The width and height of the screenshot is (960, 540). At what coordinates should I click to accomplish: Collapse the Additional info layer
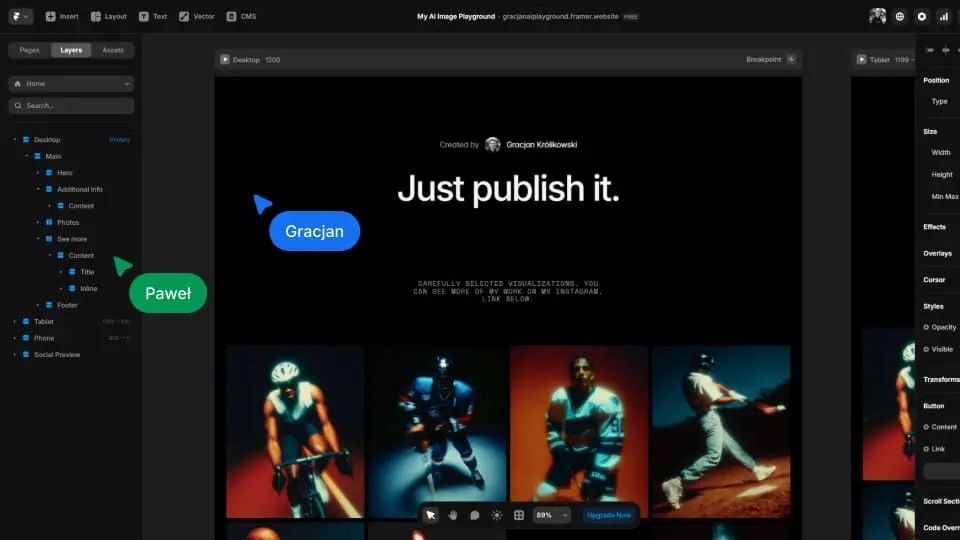click(x=38, y=189)
